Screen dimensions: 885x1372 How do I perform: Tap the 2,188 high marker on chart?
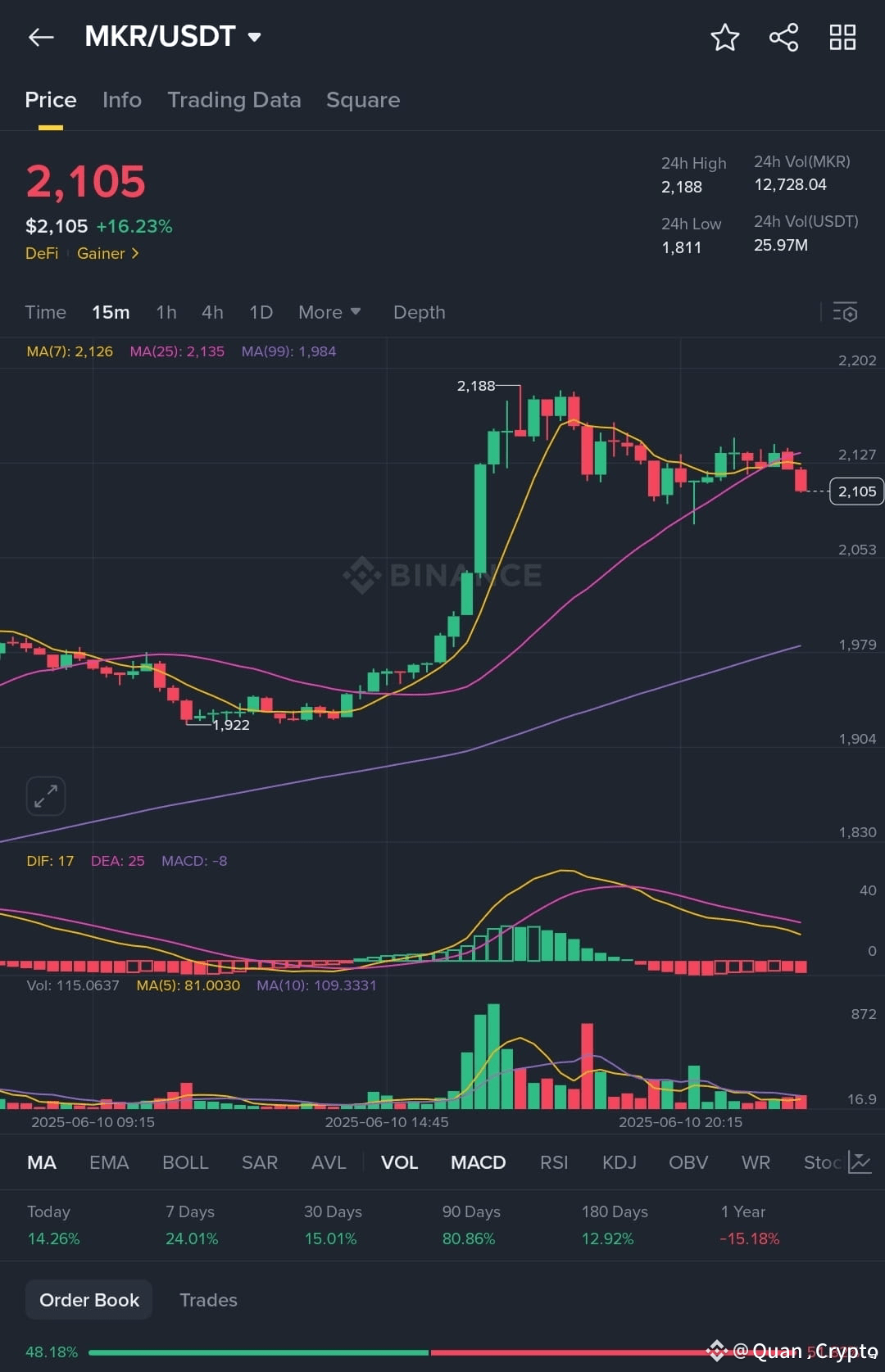point(476,386)
